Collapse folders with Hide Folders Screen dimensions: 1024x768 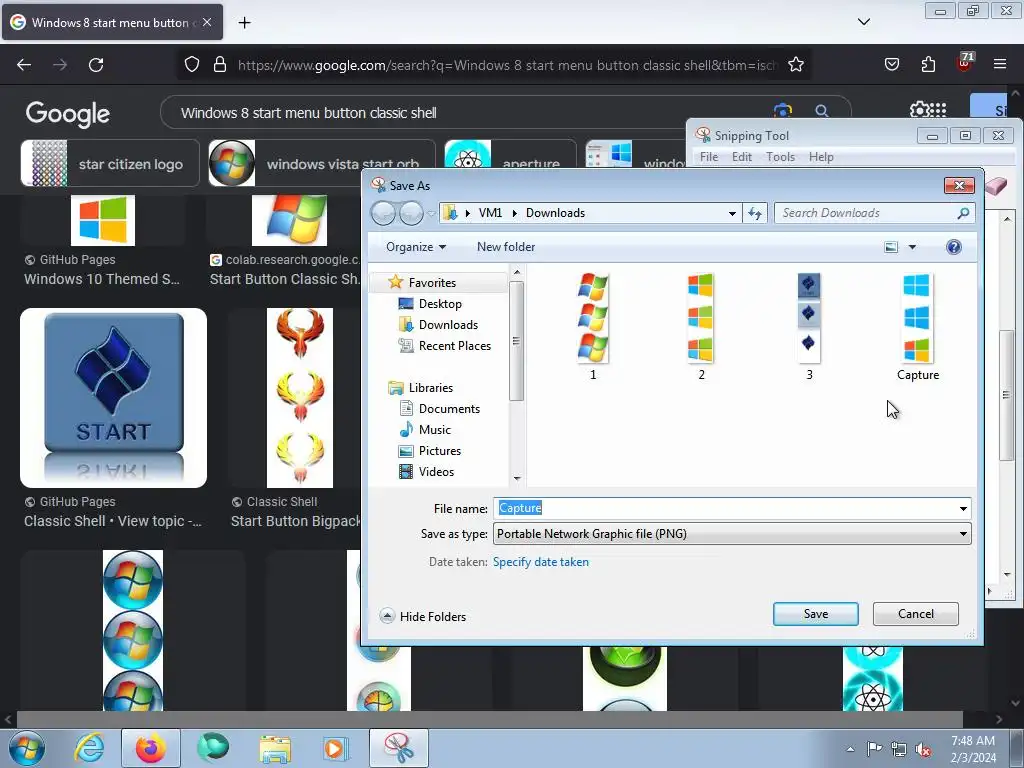[x=423, y=616]
